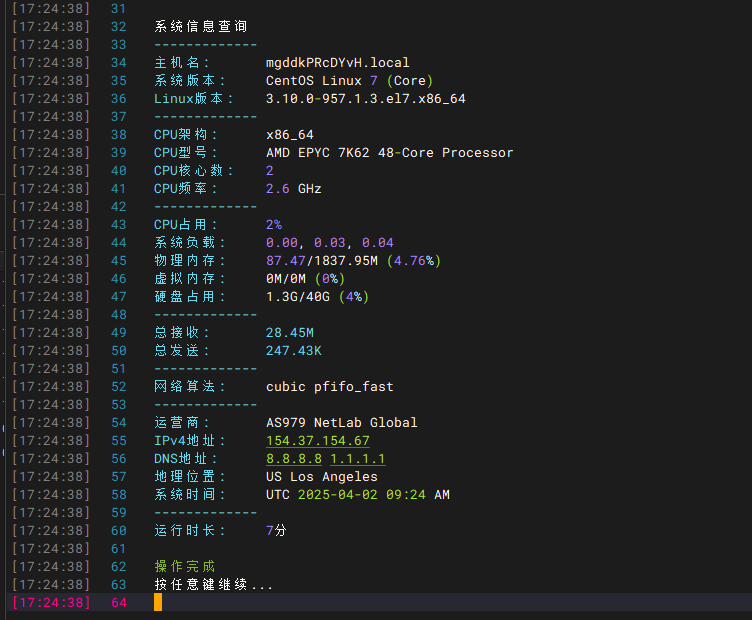Click the 系统信息查询 heading

click(201, 27)
